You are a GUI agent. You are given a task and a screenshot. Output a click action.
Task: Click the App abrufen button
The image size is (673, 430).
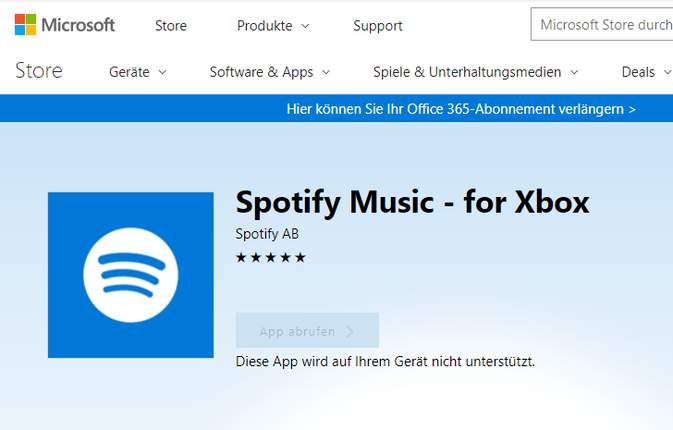(307, 330)
